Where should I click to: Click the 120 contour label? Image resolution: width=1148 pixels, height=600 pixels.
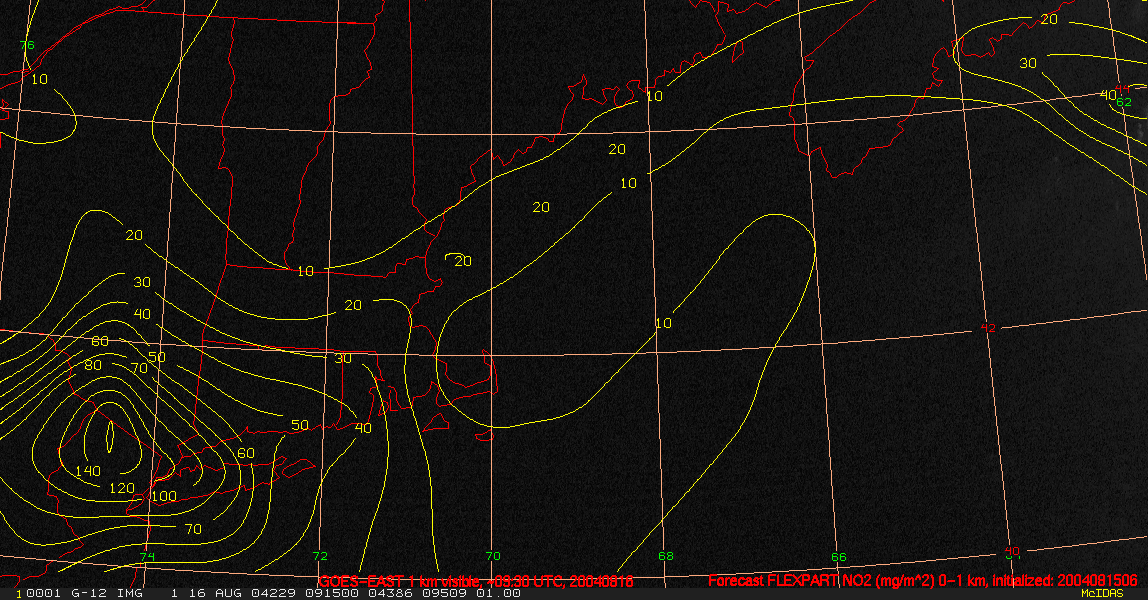coord(122,488)
